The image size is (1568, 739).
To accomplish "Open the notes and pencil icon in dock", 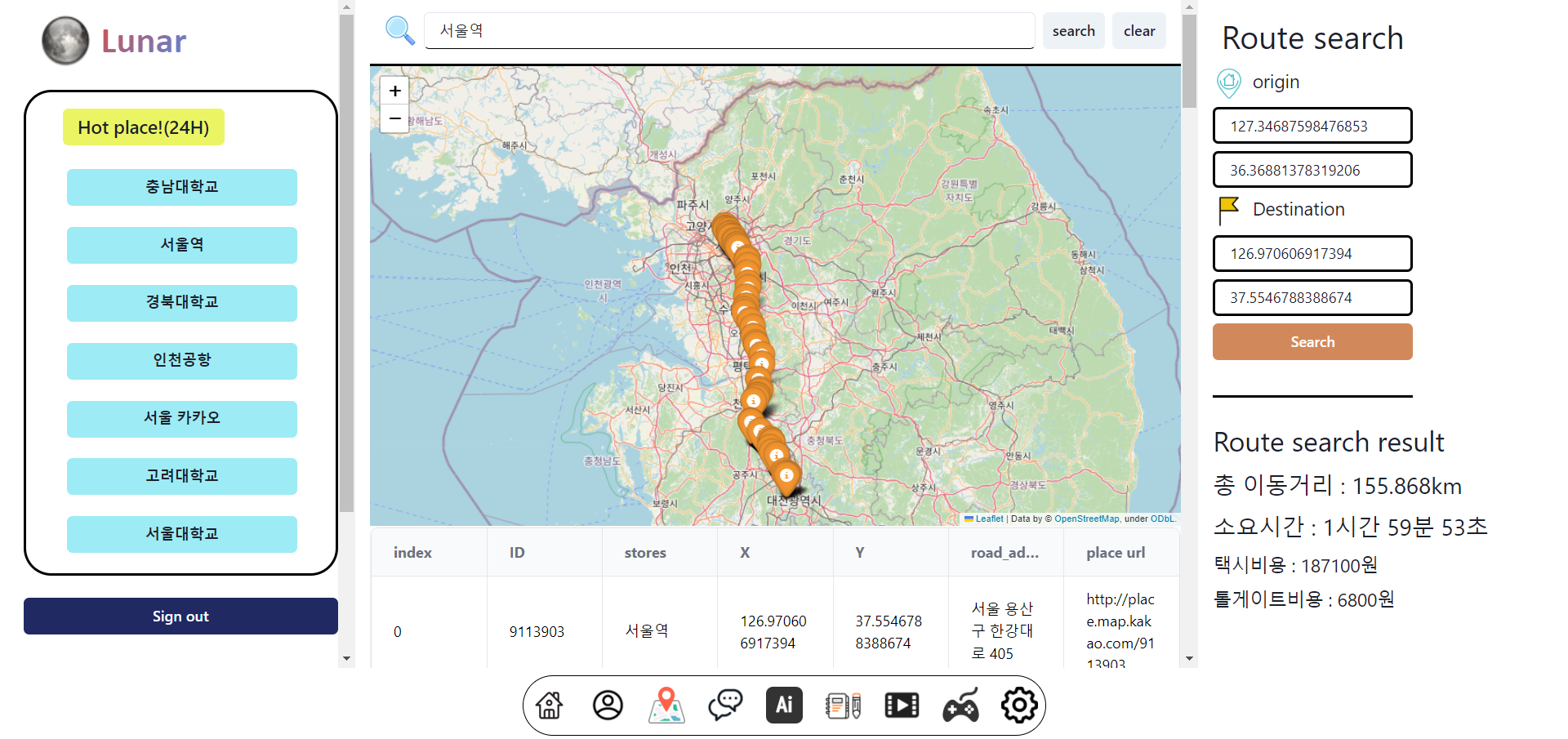I will coord(843,705).
